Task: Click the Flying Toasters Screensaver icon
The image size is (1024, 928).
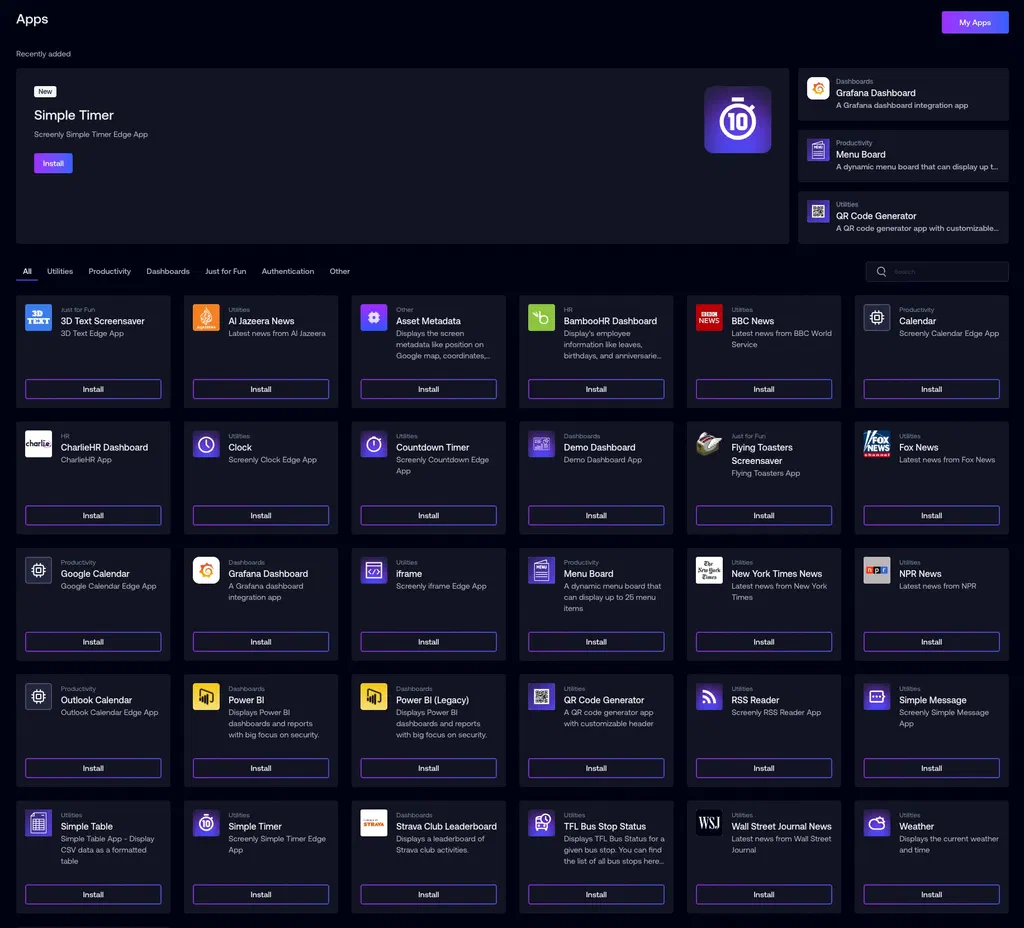Action: (x=709, y=444)
